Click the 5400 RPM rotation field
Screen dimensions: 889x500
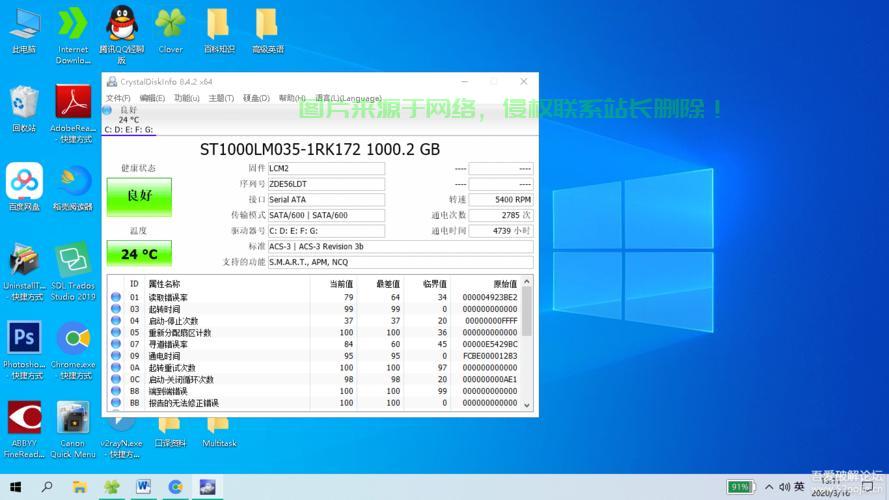coord(501,200)
